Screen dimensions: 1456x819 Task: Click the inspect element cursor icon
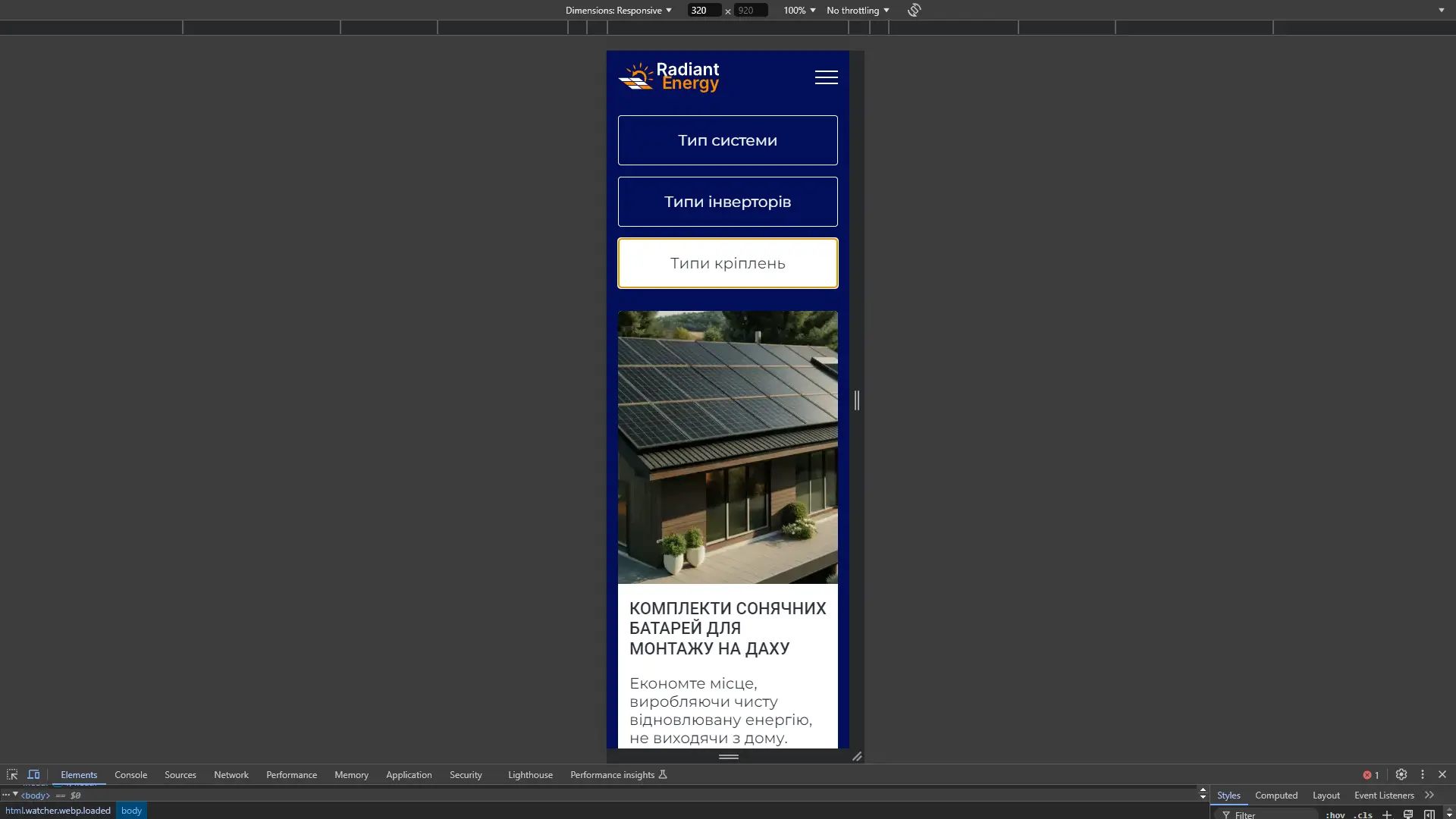tap(12, 774)
